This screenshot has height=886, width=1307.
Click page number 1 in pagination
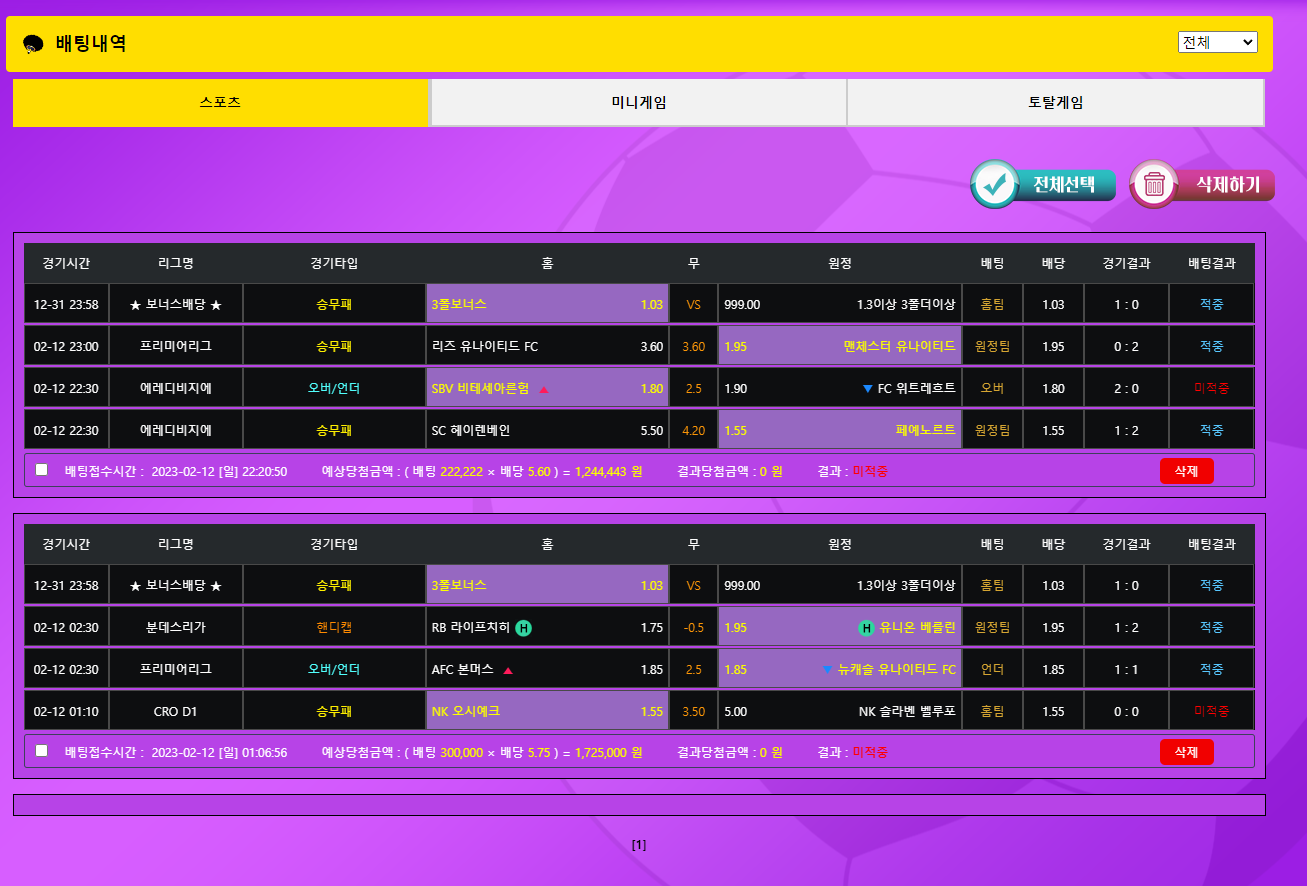pos(639,845)
